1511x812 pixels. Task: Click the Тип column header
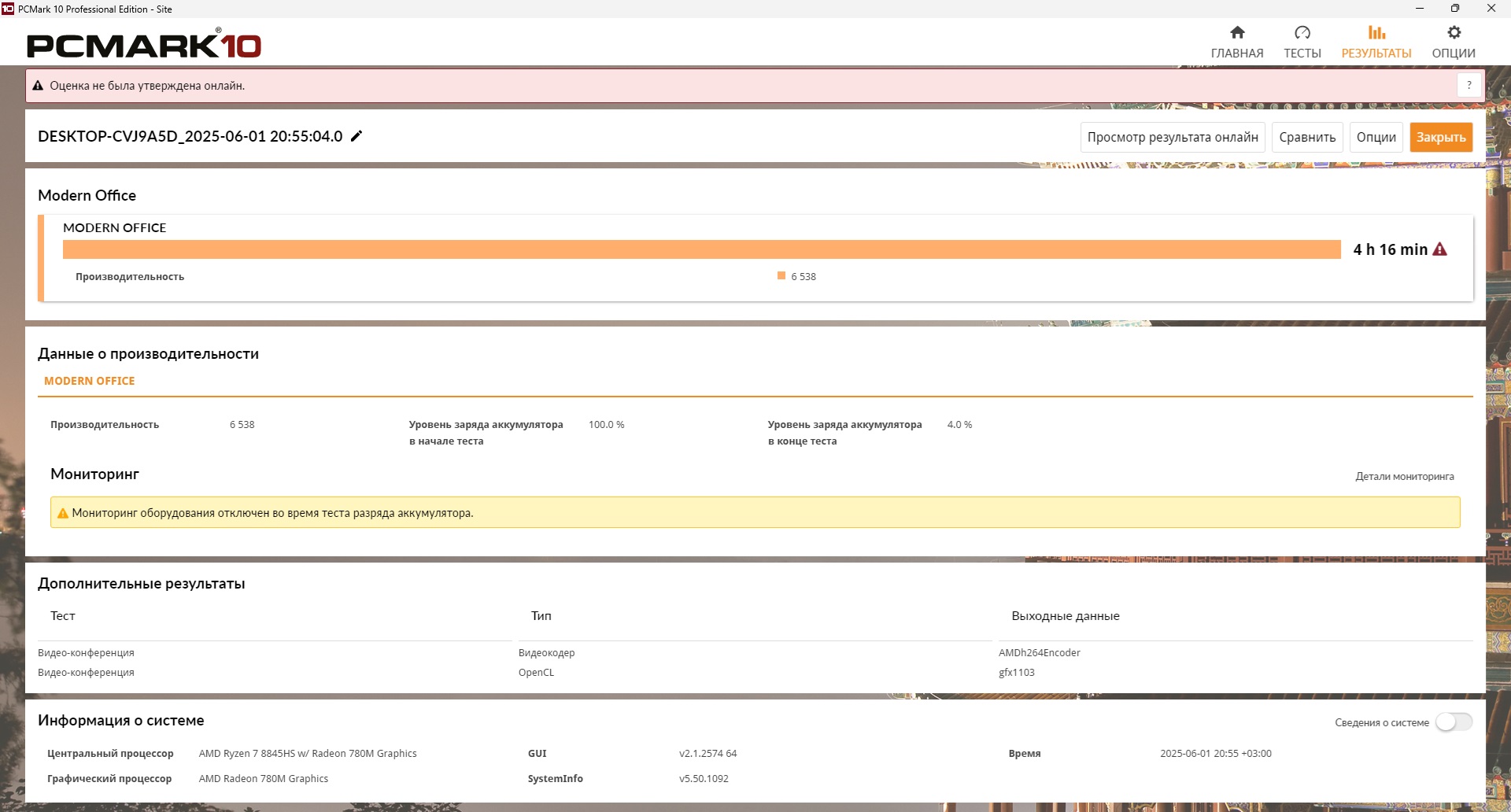541,615
